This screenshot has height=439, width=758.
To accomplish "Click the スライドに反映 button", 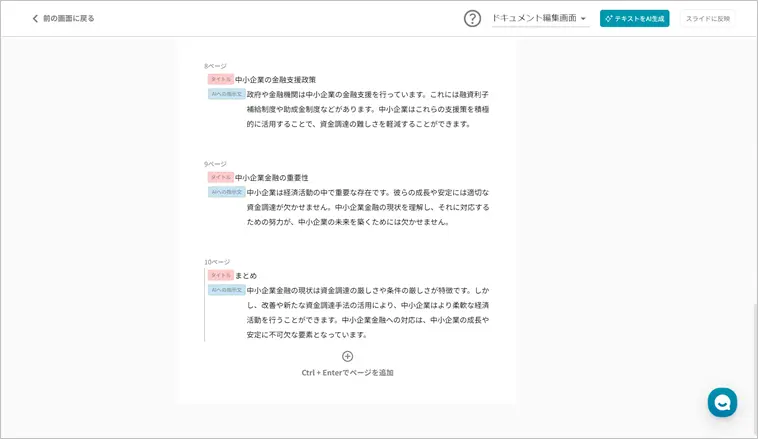I will click(707, 18).
